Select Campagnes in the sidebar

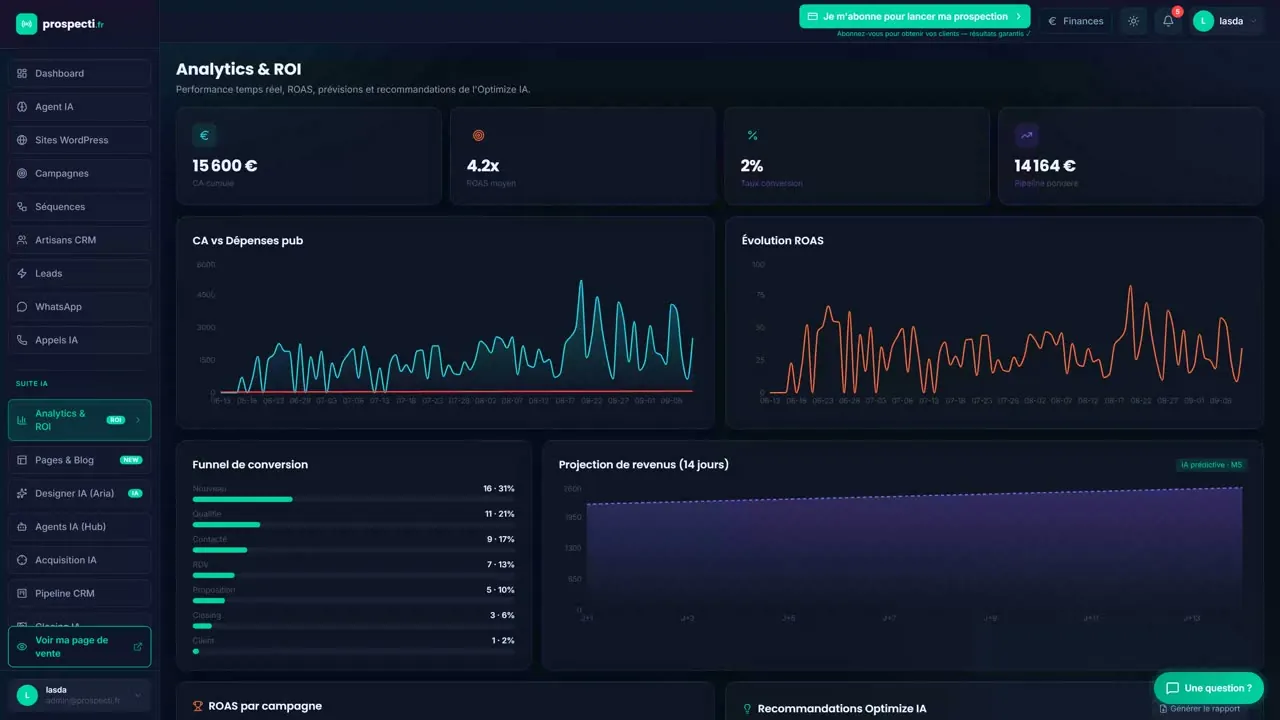click(80, 173)
